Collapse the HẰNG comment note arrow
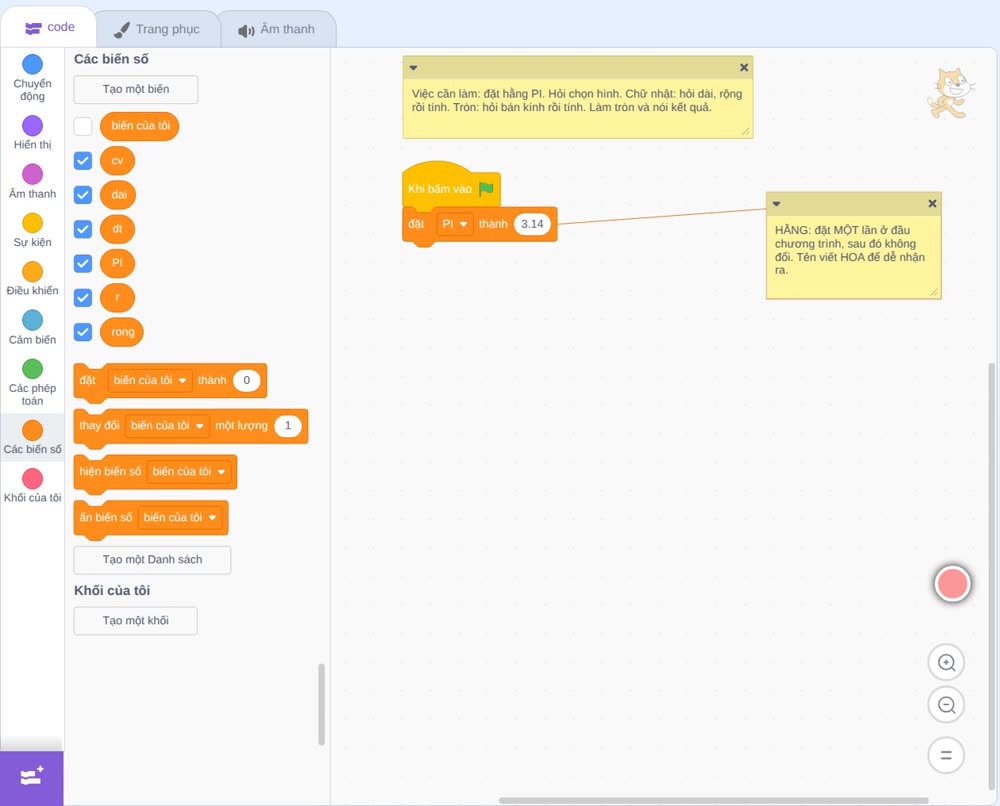The width and height of the screenshot is (1000, 806). point(776,204)
